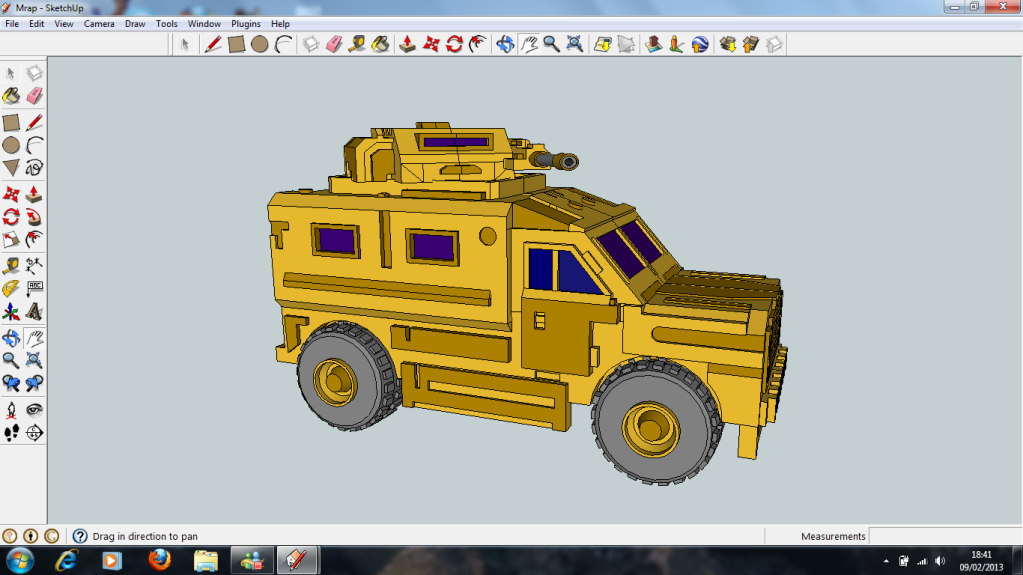Select the Text label tool
Screen dimensions: 1023x575
[34, 288]
